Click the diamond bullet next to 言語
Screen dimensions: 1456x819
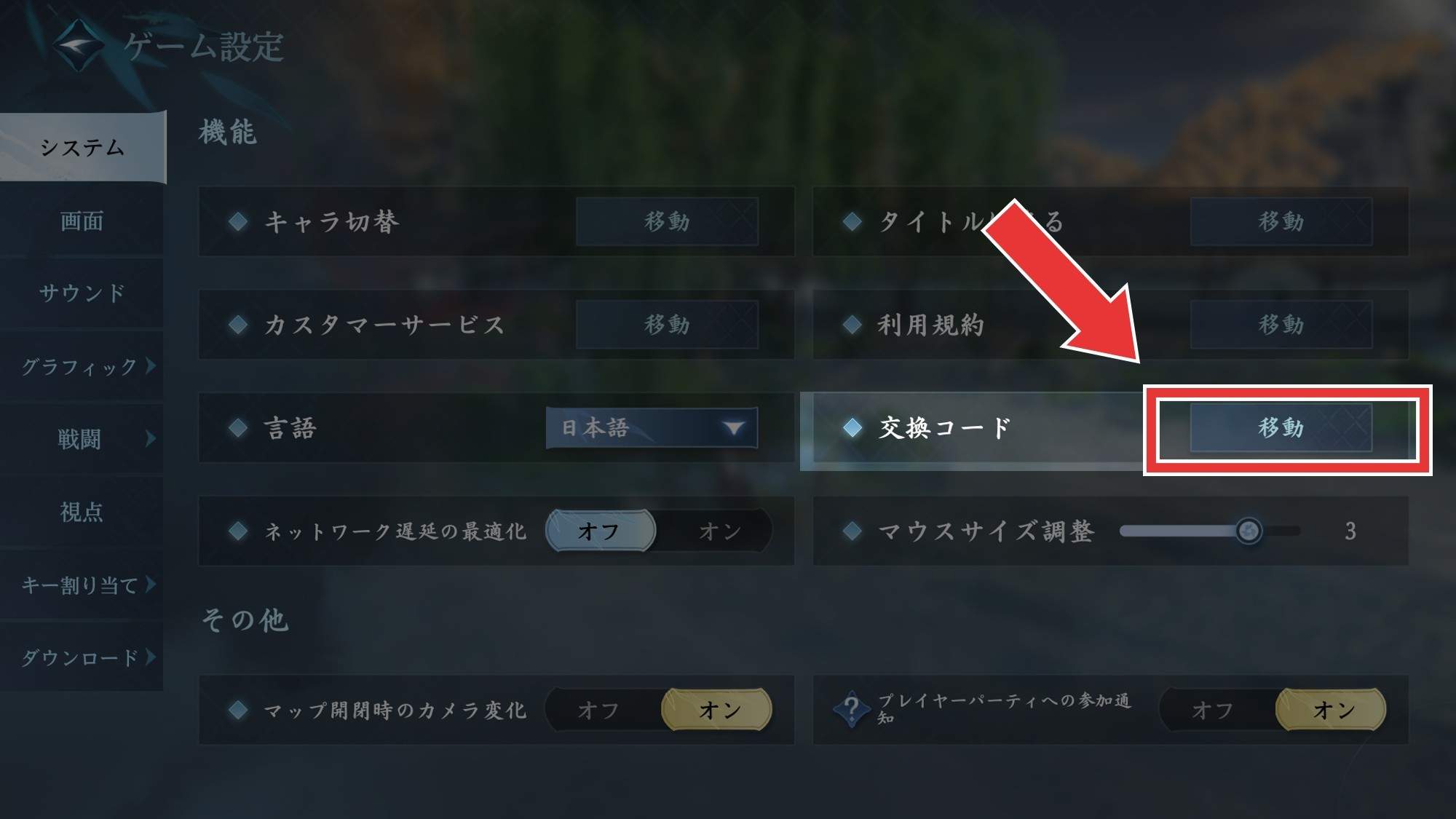238,428
